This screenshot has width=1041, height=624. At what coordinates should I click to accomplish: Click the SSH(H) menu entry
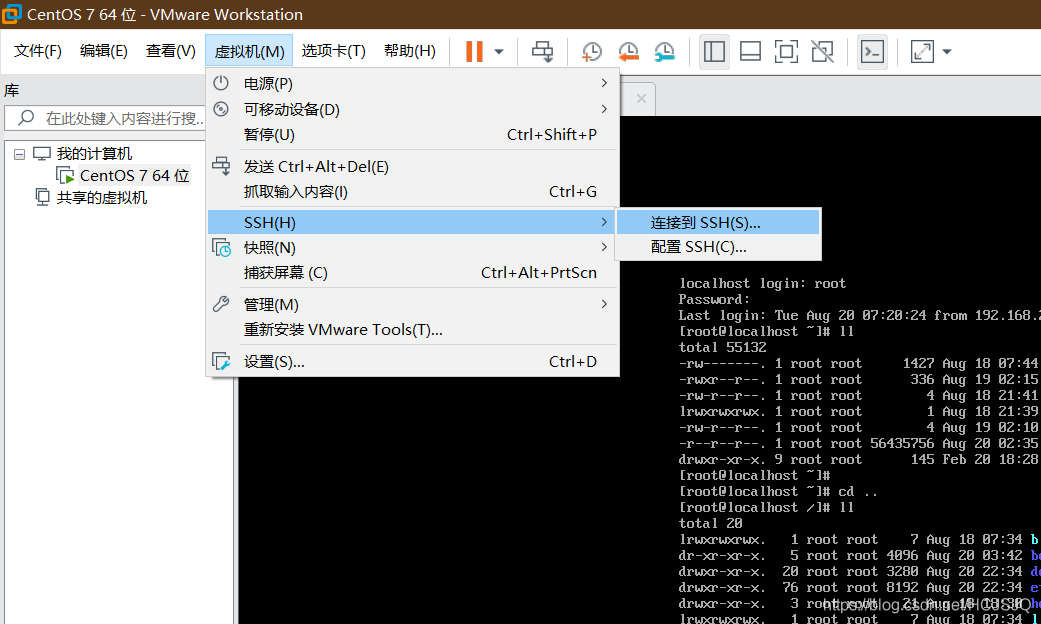pyautogui.click(x=412, y=222)
